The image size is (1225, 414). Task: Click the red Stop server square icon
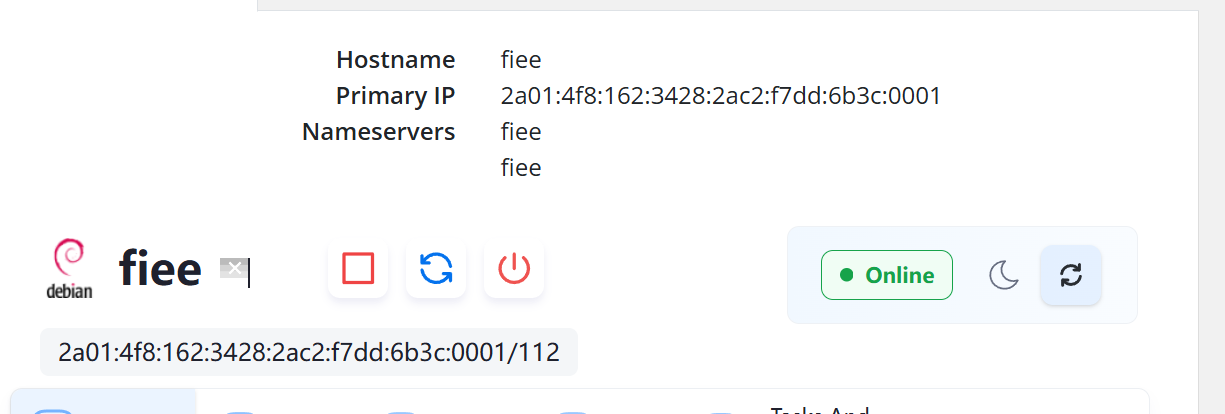pyautogui.click(x=358, y=269)
